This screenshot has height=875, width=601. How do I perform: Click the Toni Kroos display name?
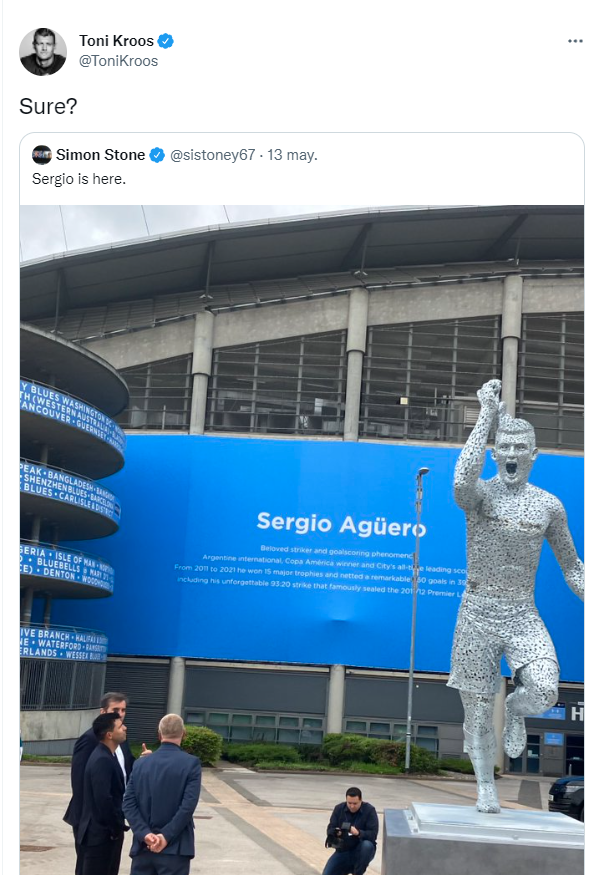click(x=116, y=41)
